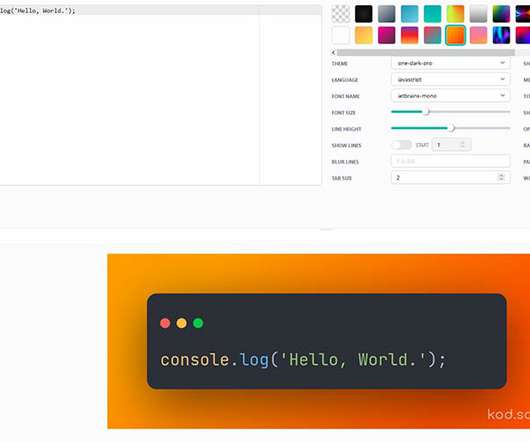
Task: Select the plain white background swatch
Action: coord(340,35)
